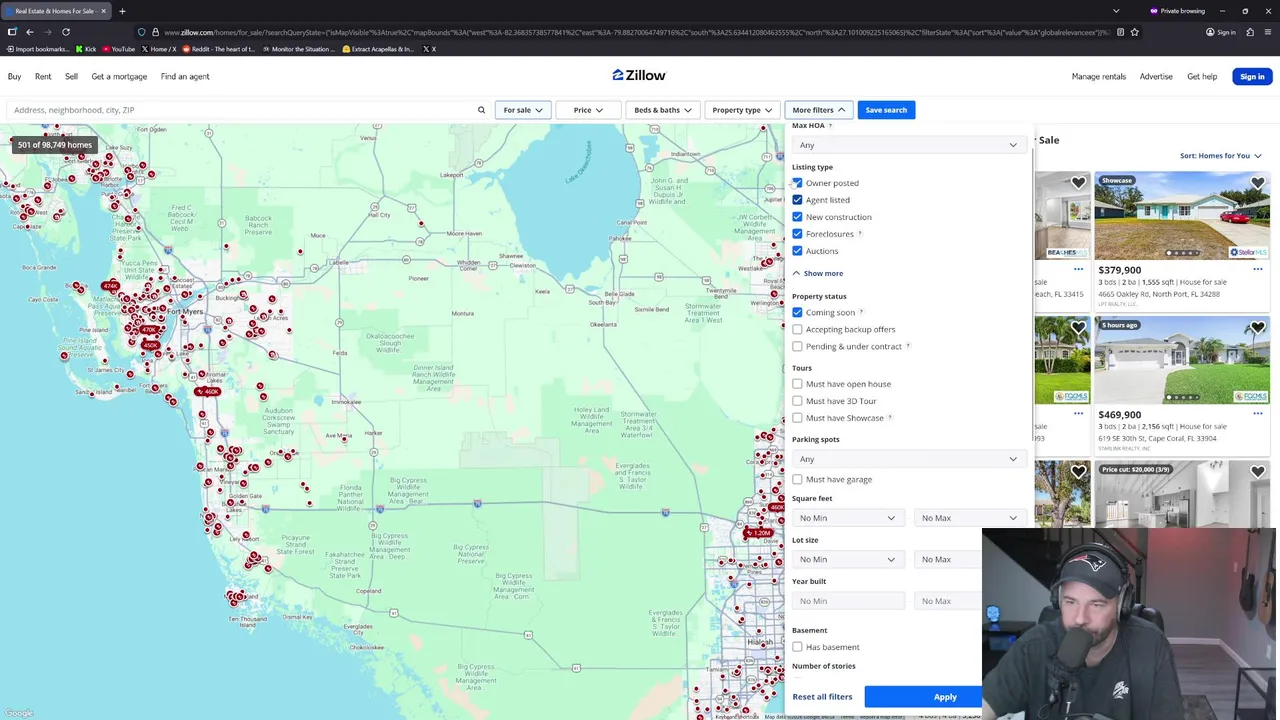Screen dimensions: 1280x720
Task: Check Must have open house
Action: pyautogui.click(x=797, y=384)
